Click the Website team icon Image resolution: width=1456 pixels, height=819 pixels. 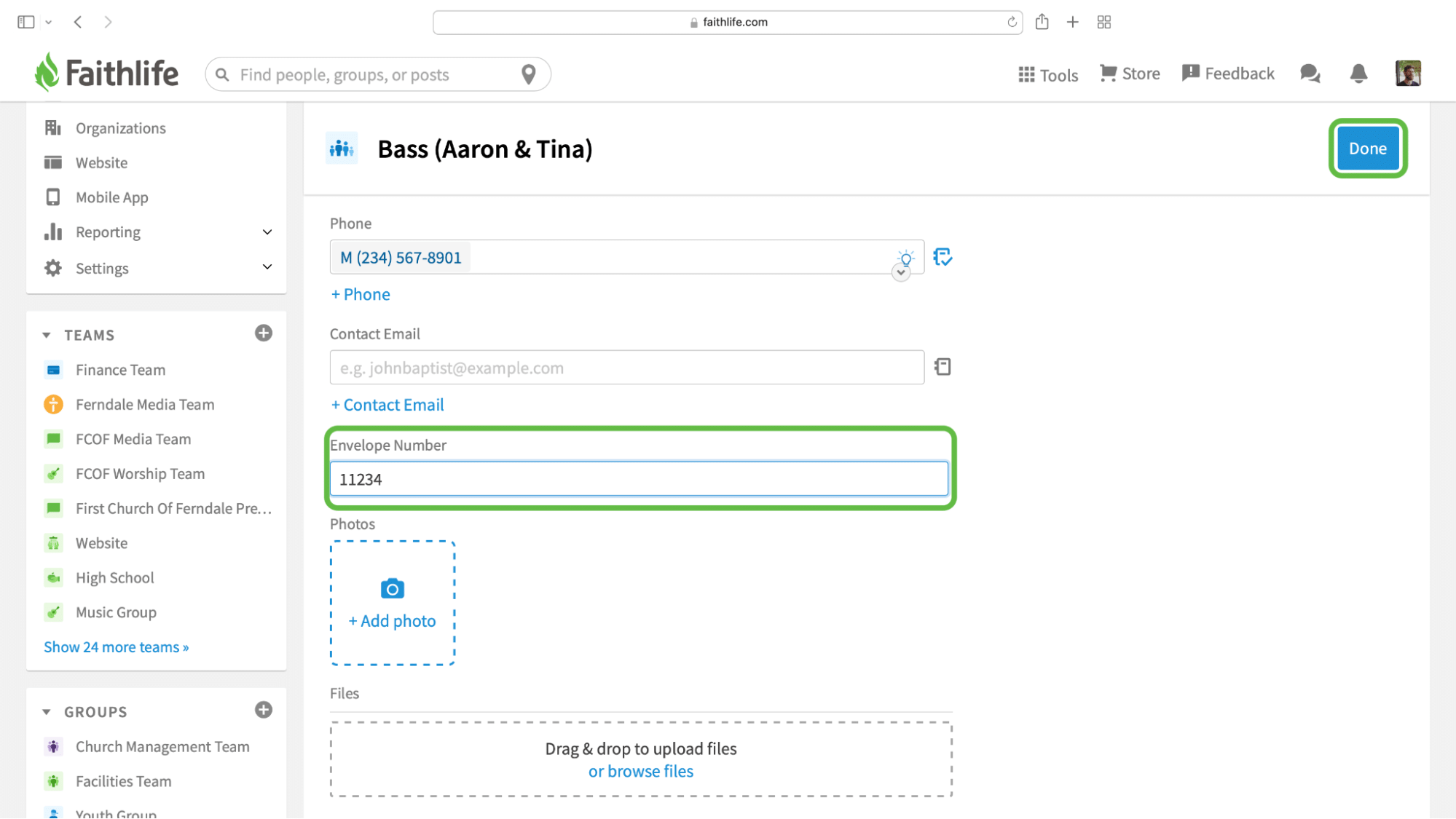pyautogui.click(x=53, y=543)
